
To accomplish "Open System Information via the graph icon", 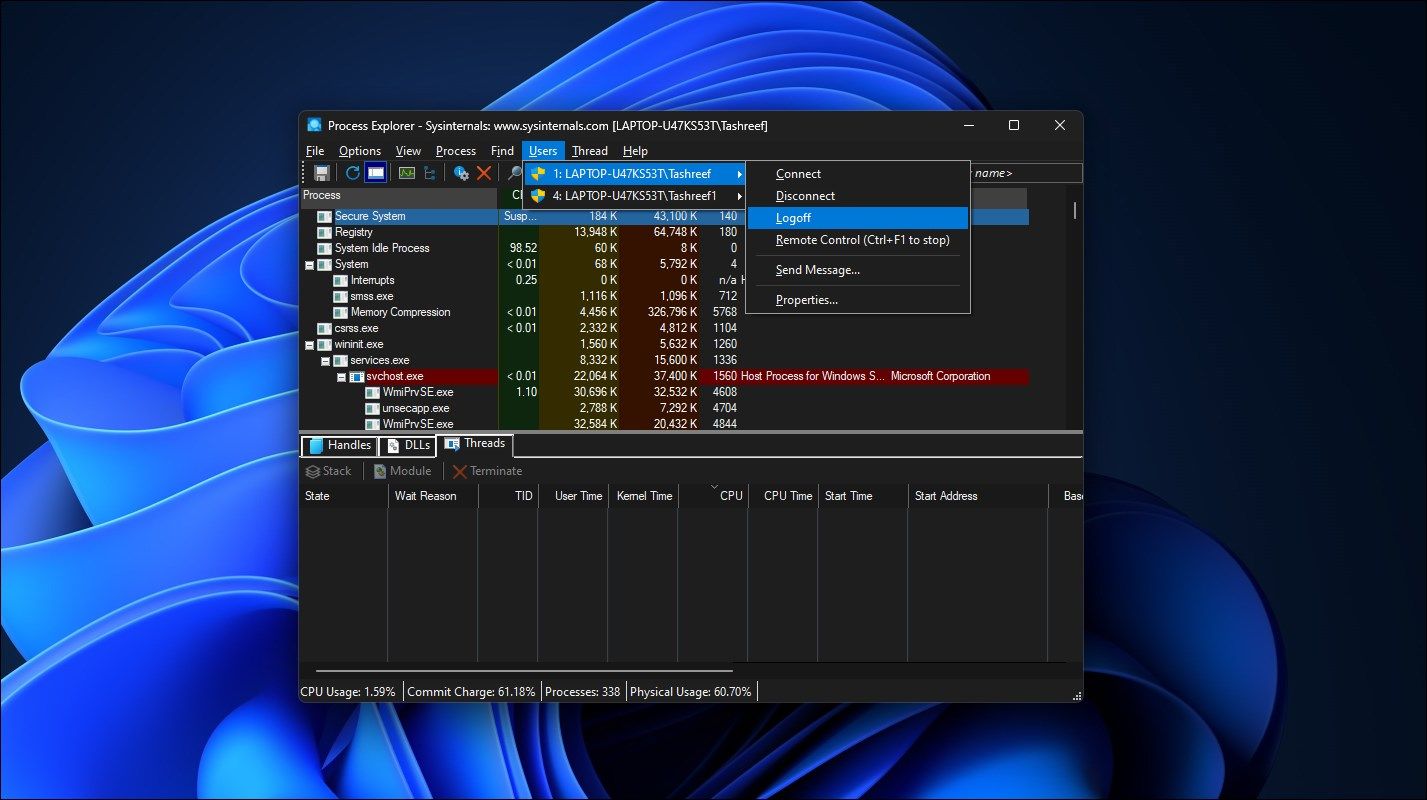I will [406, 172].
